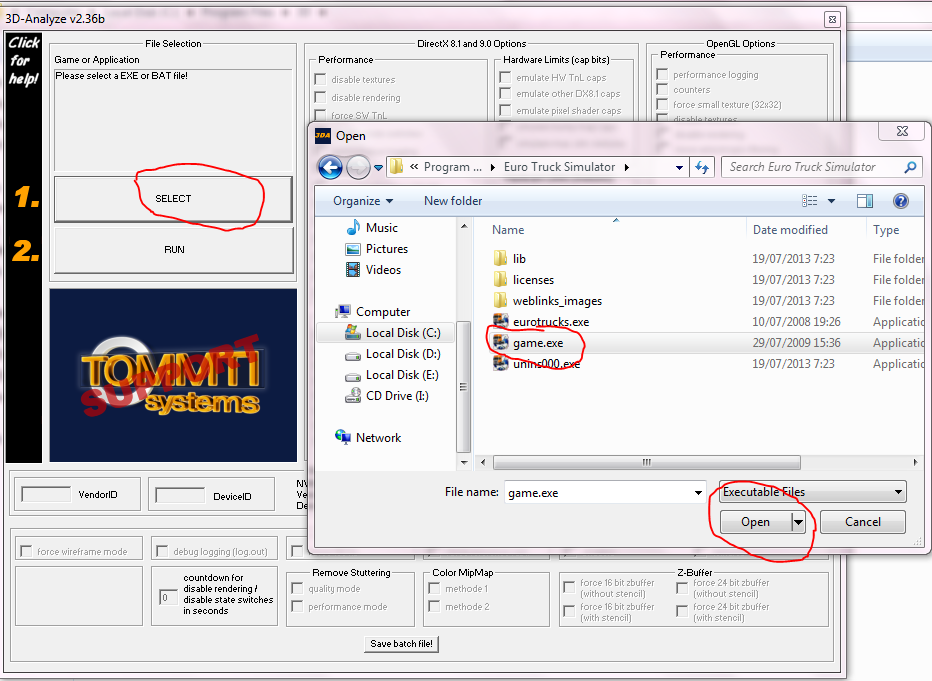Click the Computer icon in the navigation pane
The height and width of the screenshot is (681, 932).
click(342, 311)
